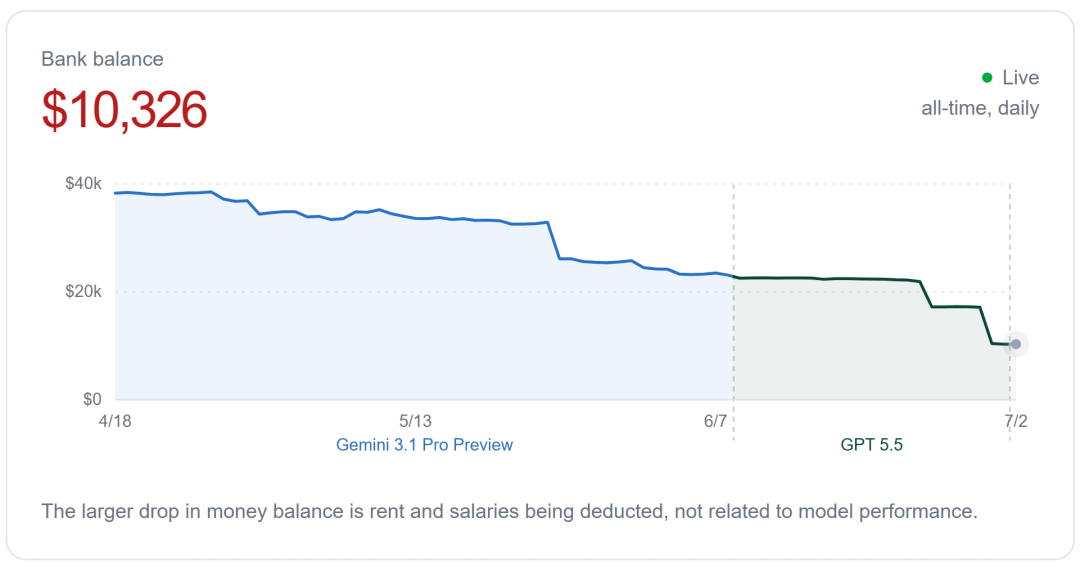Click the $0 y-axis label
Image resolution: width=1080 pixels, height=567 pixels.
tap(92, 399)
